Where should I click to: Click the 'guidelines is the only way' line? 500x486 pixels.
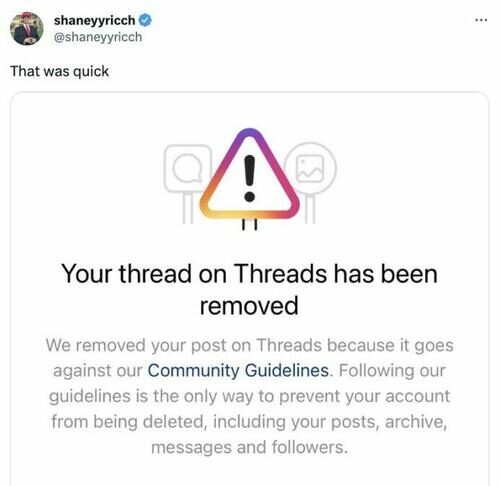[x=250, y=396]
